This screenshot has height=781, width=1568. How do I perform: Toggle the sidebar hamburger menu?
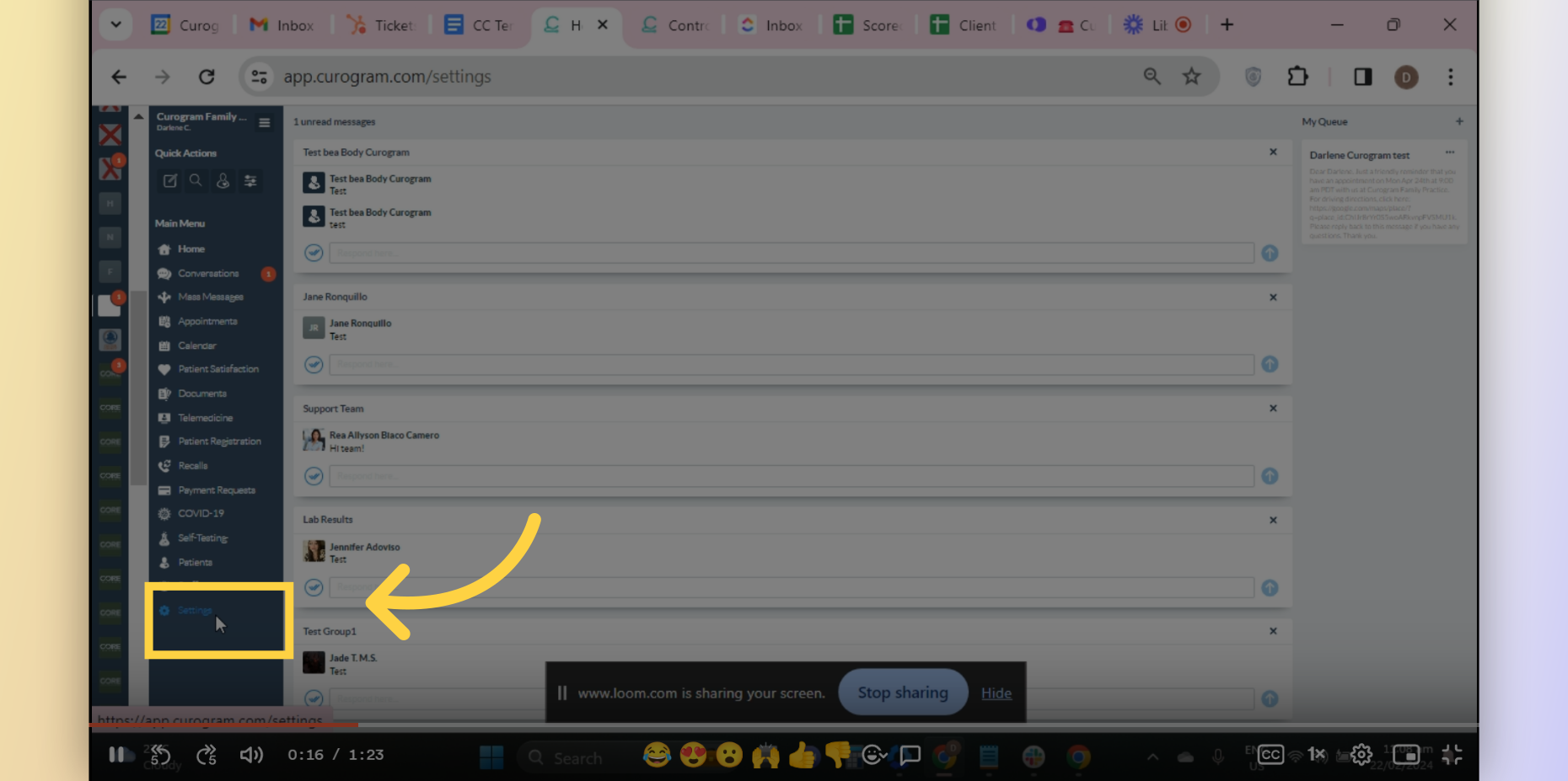[265, 123]
